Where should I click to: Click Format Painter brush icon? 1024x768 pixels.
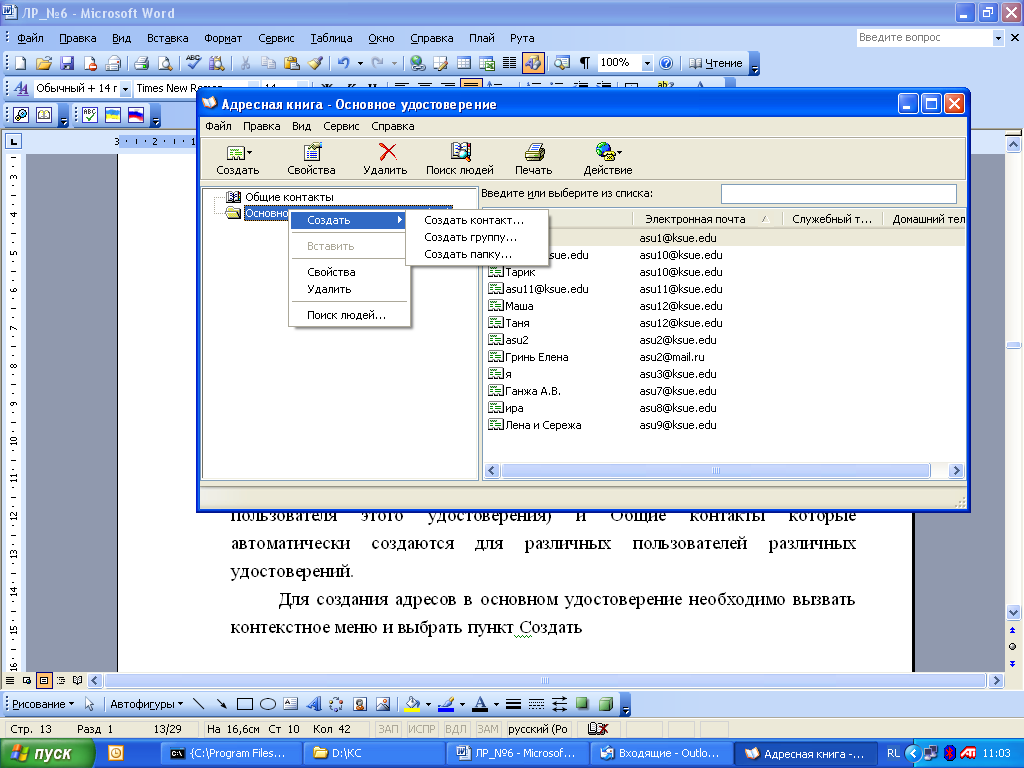(x=315, y=63)
